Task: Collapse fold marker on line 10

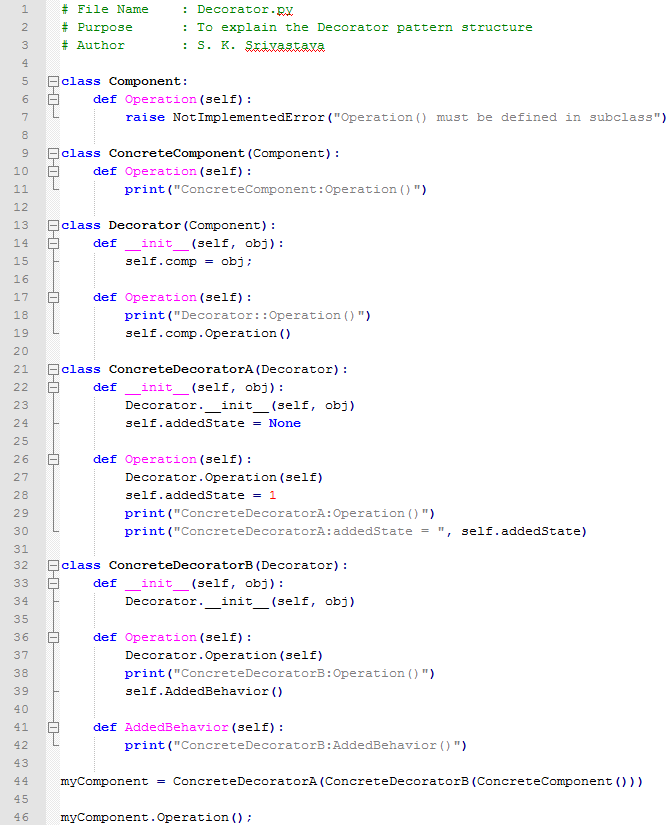Action: [53, 172]
